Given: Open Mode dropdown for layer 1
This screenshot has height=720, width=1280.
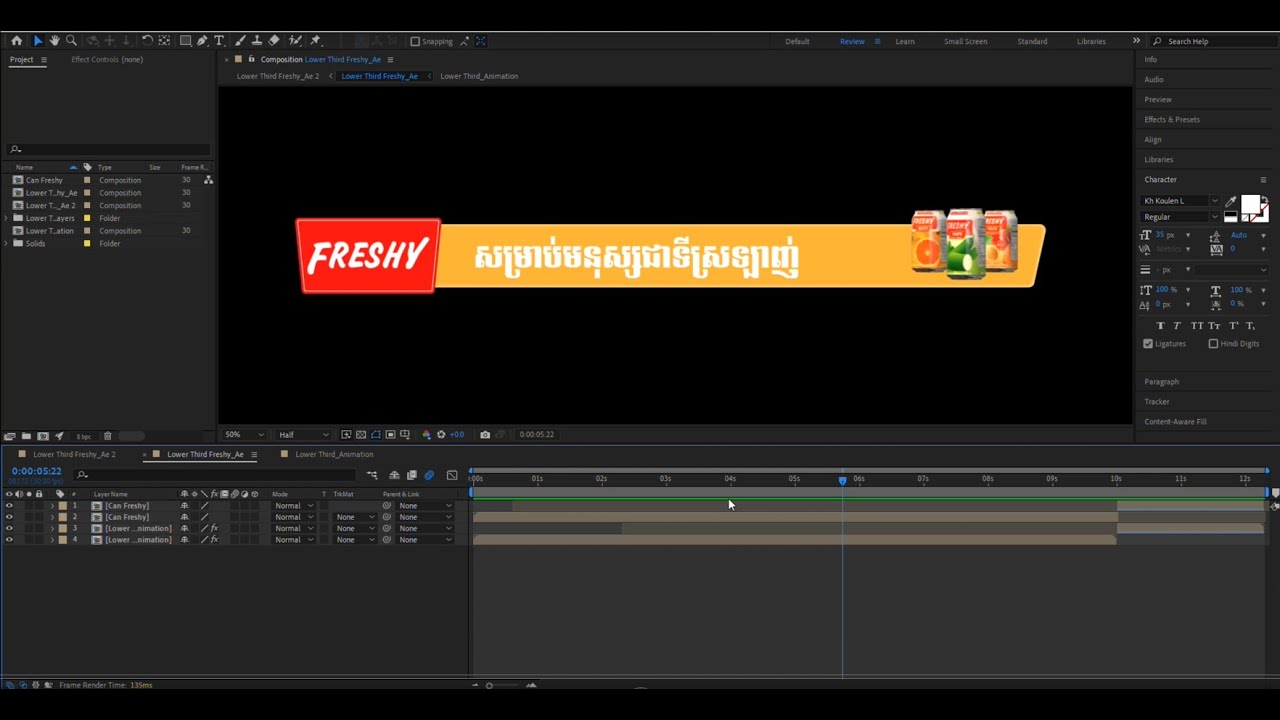Looking at the screenshot, I should (x=294, y=506).
